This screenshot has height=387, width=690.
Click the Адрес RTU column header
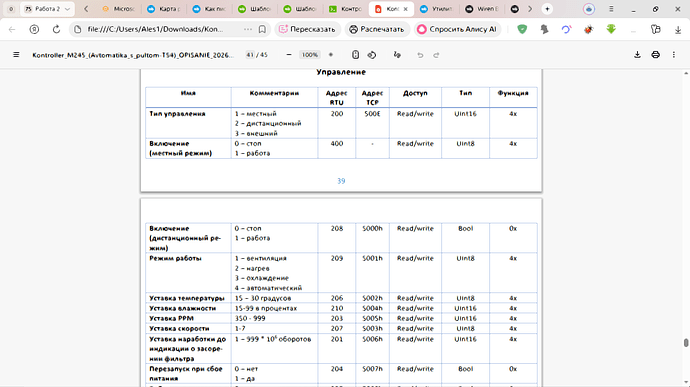337,98
